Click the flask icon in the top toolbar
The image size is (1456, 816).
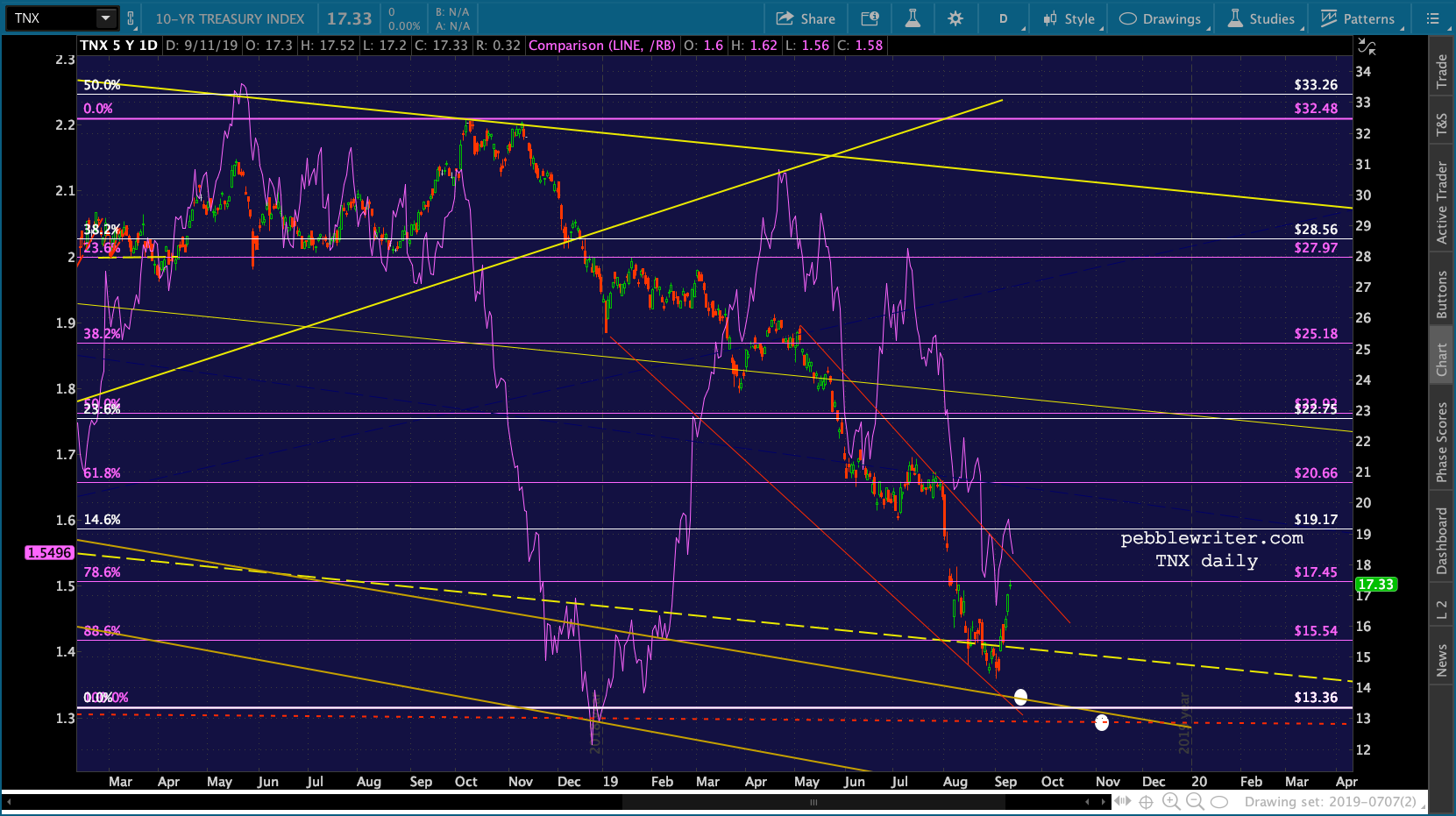tap(913, 18)
